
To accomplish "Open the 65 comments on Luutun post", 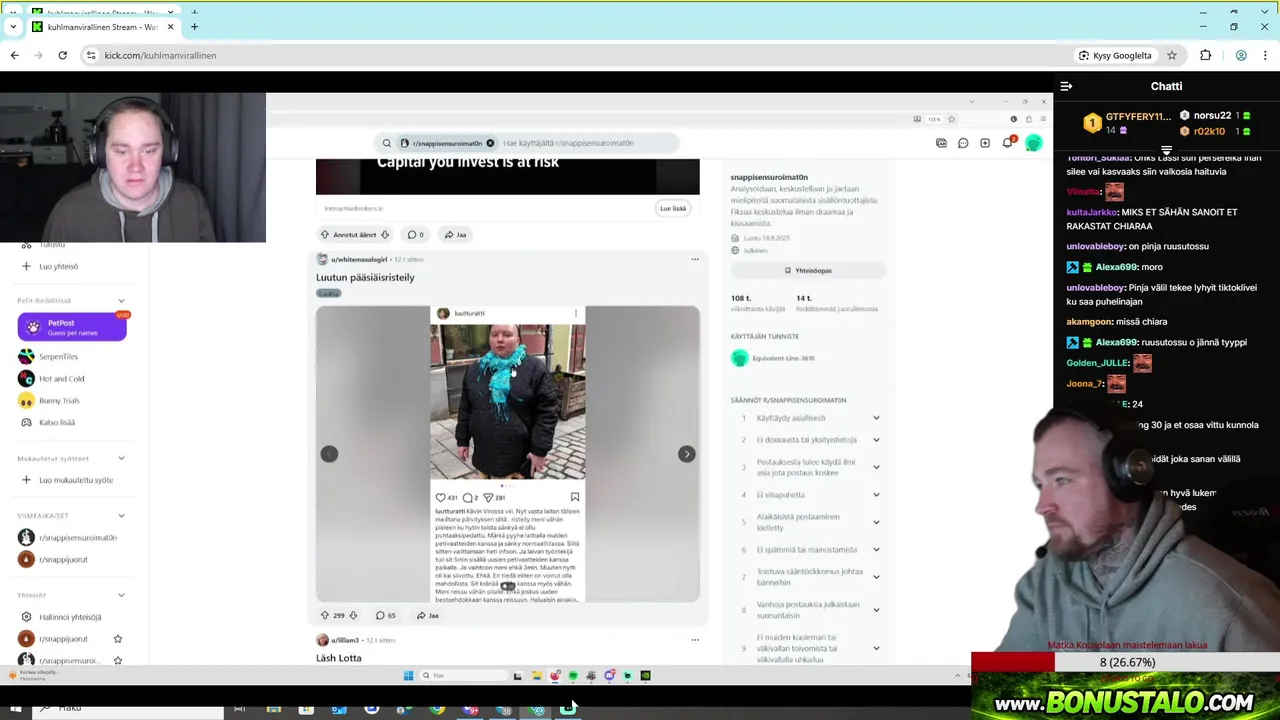I will pos(385,615).
